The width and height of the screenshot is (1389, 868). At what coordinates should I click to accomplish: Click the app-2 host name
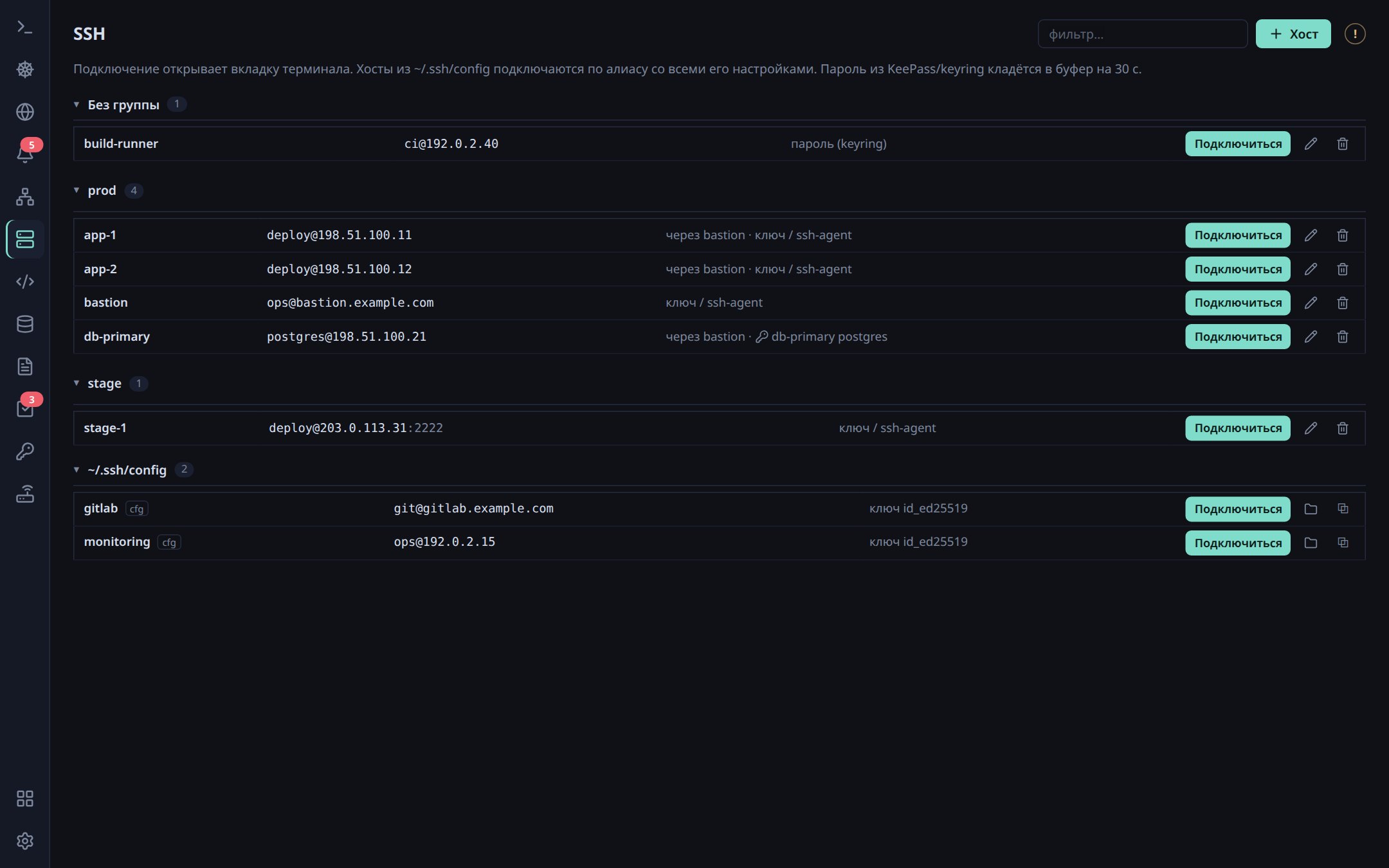(100, 269)
